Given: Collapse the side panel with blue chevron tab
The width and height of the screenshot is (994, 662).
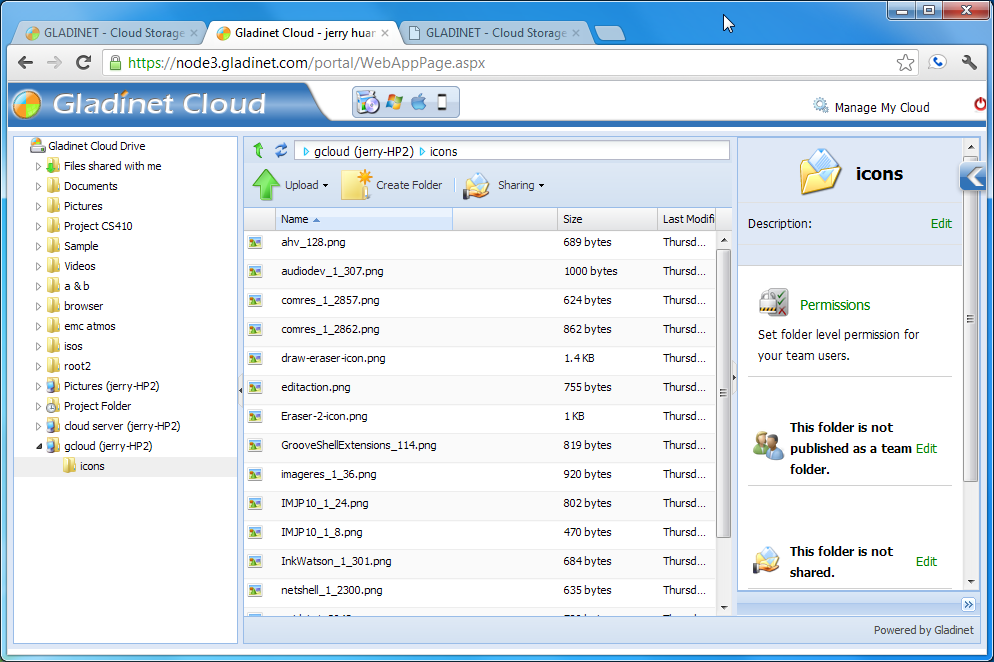Looking at the screenshot, I should click(x=972, y=176).
